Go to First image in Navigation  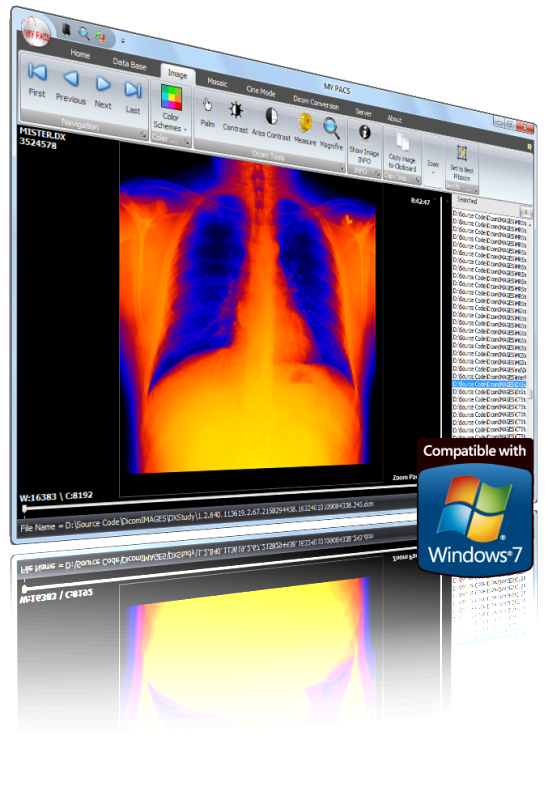37,80
